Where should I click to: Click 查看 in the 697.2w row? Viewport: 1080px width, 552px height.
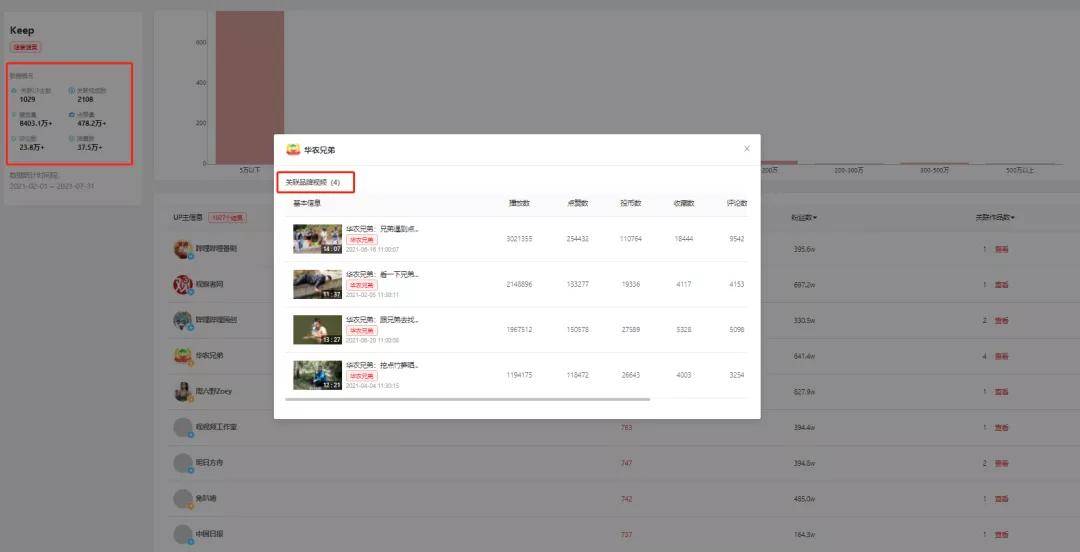[x=1001, y=285]
